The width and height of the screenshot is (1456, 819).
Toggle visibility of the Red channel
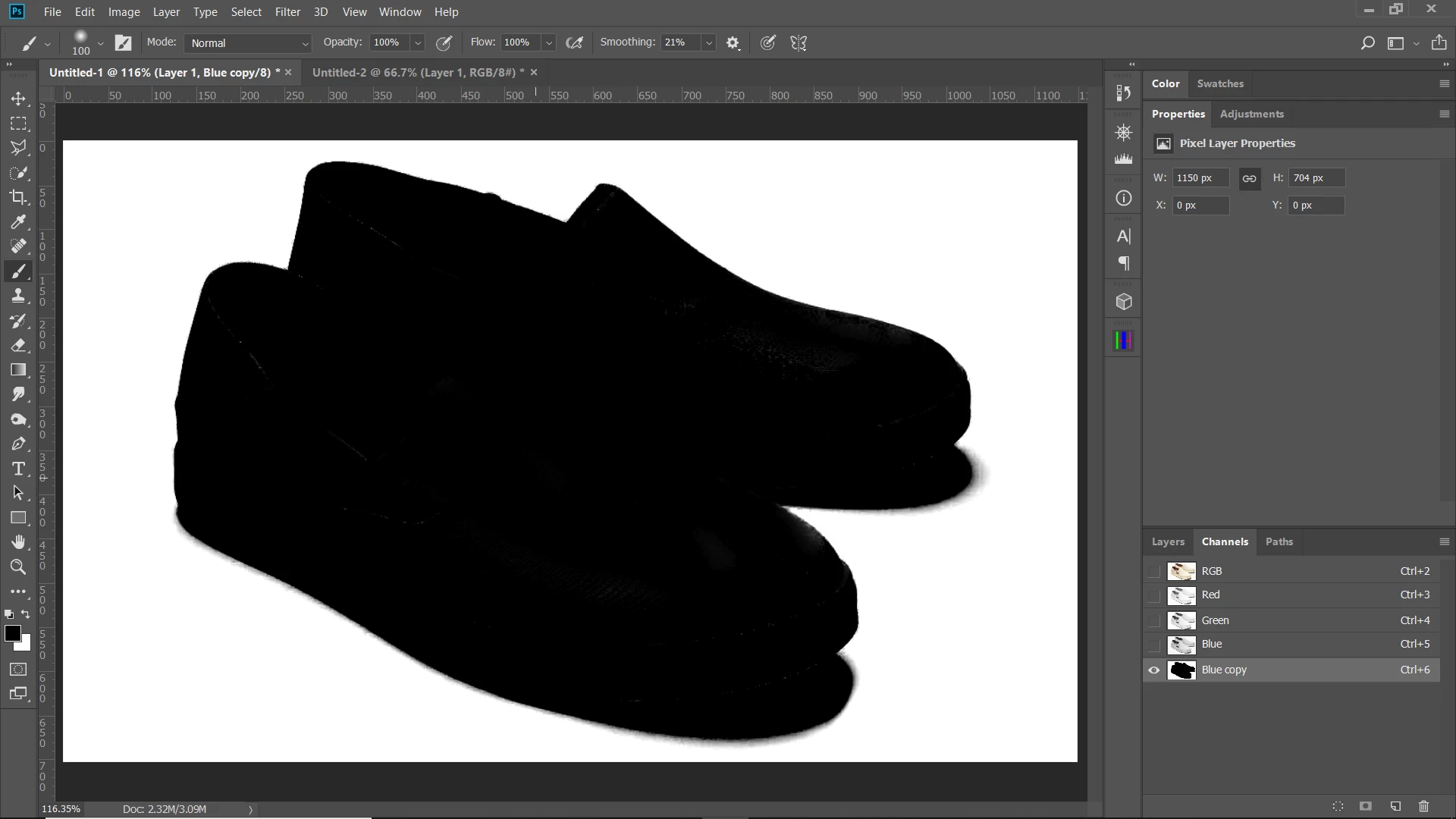pyautogui.click(x=1153, y=595)
